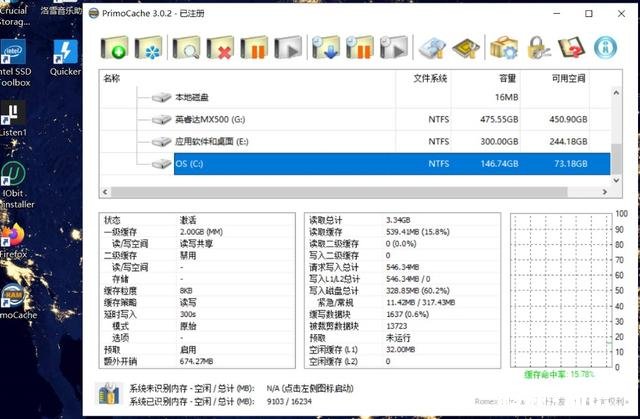The height and width of the screenshot is (419, 640).
Task: Click the 73.18GB free space cell
Action: pos(571,164)
